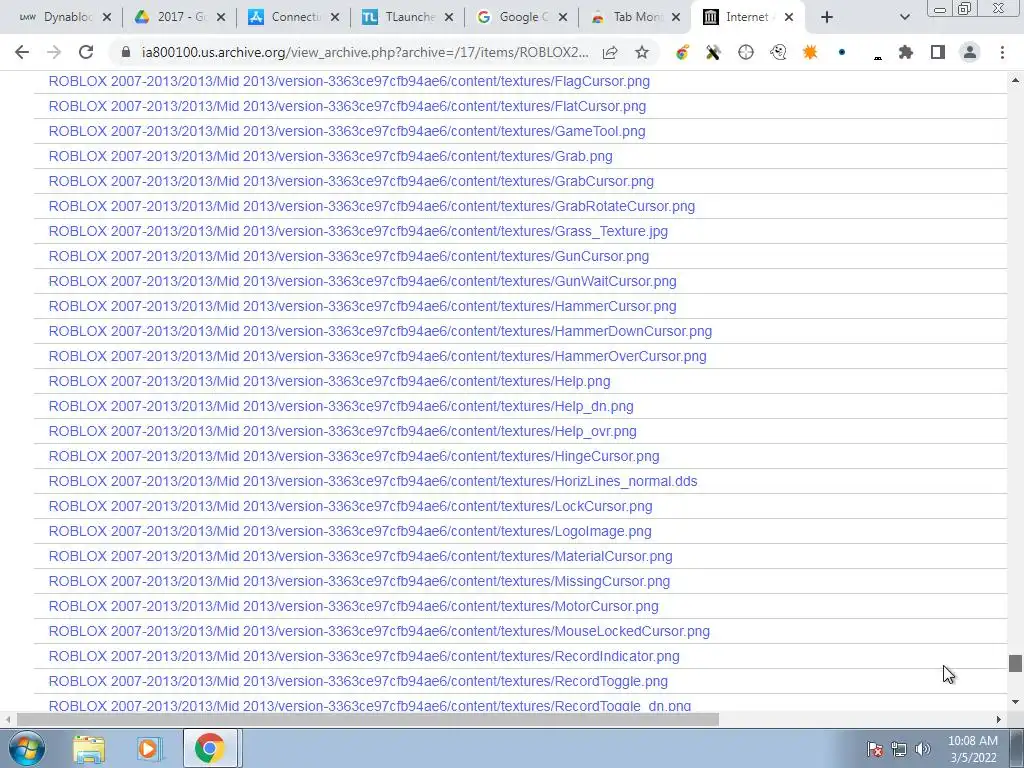Screen dimensions: 1024x768
Task: Close the Dynabloc tab
Action: point(107,18)
